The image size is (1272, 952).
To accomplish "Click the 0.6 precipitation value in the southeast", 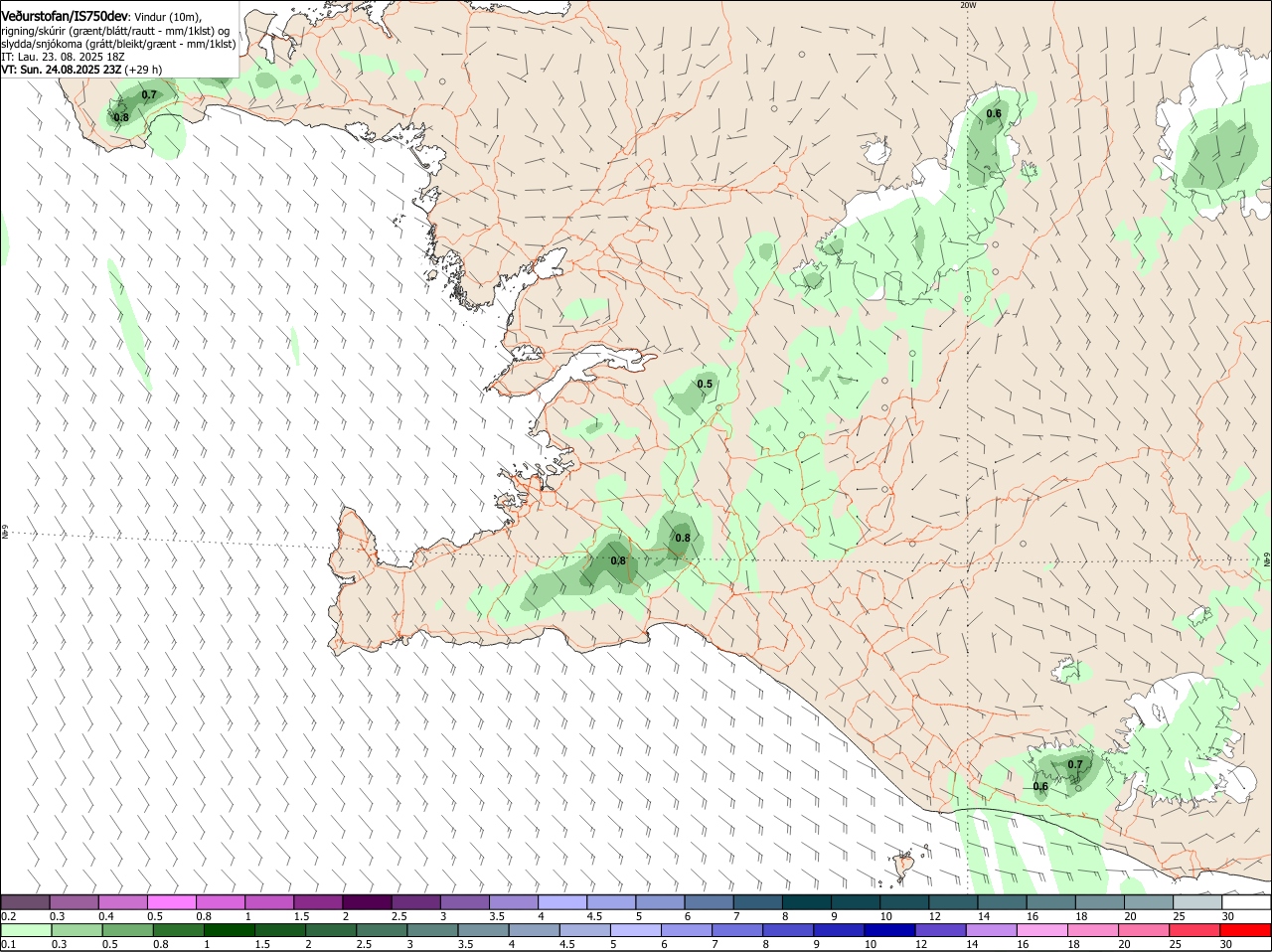I will pyautogui.click(x=1040, y=786).
